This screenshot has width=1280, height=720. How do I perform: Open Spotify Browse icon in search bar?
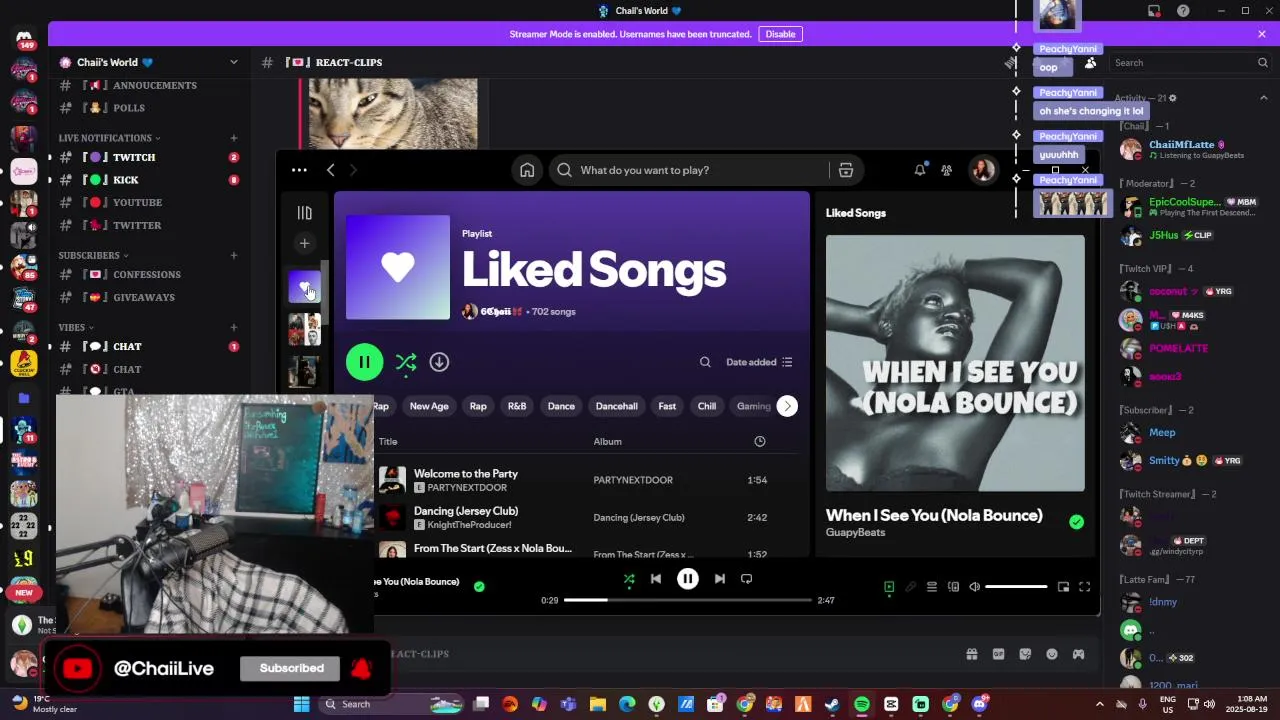tap(846, 170)
